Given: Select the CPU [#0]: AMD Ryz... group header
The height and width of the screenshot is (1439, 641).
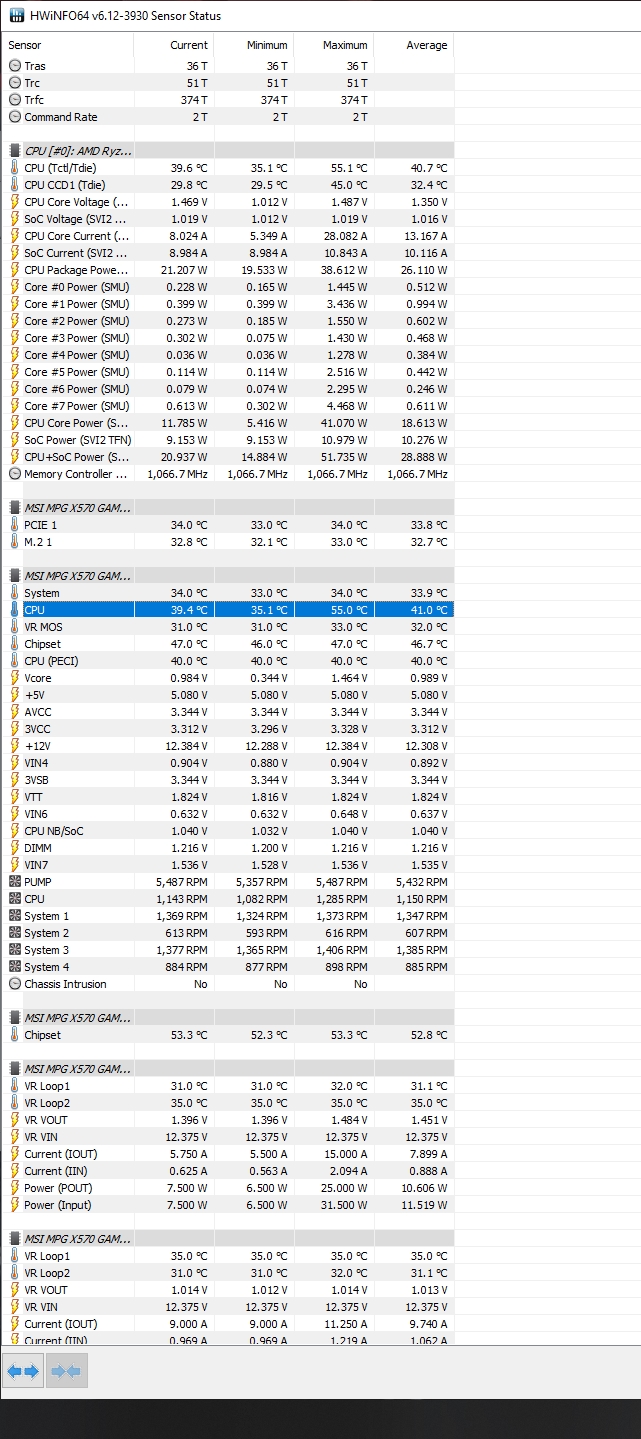Looking at the screenshot, I should click(x=228, y=151).
